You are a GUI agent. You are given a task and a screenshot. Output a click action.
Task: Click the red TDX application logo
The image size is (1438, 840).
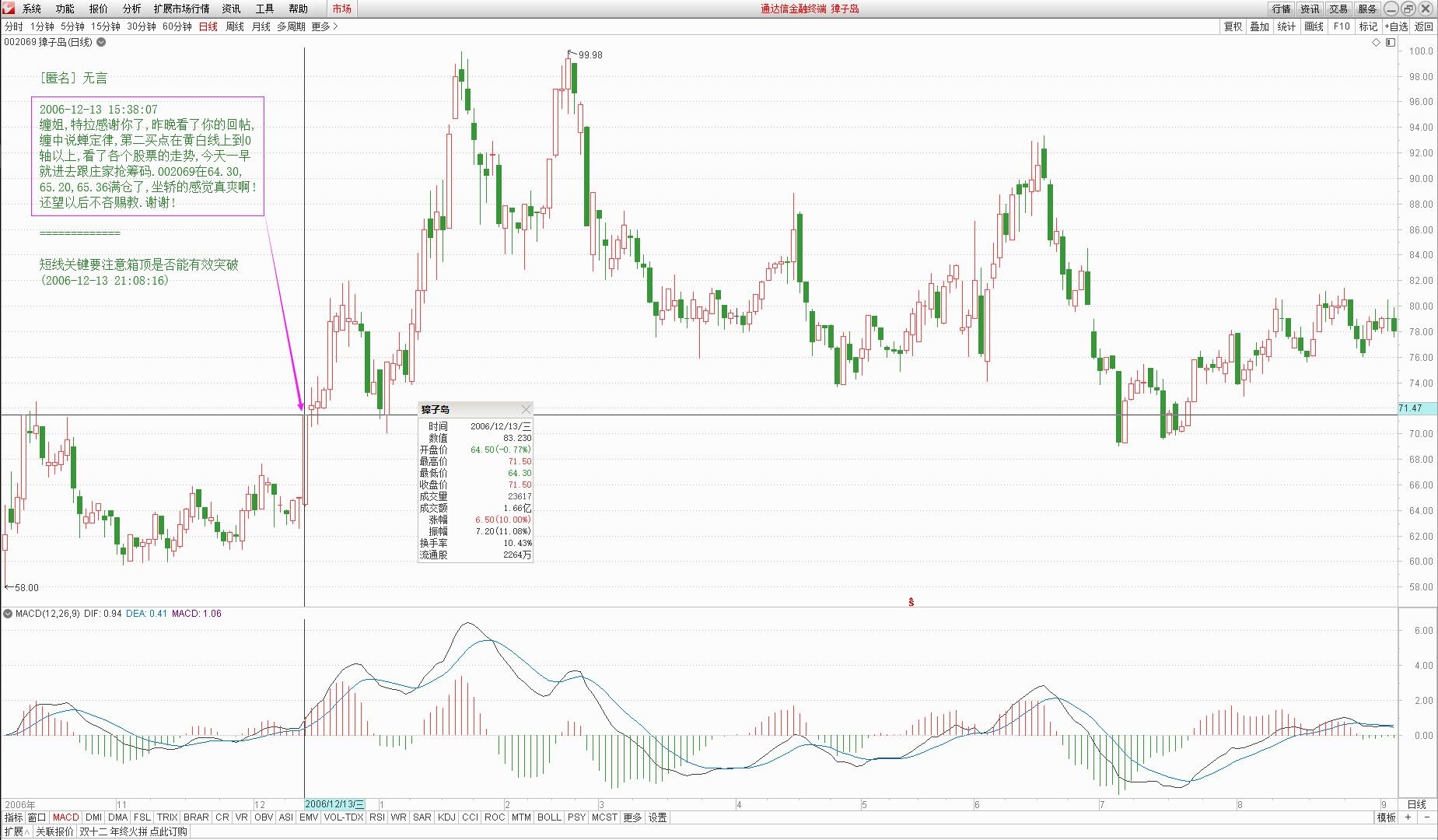coord(9,9)
